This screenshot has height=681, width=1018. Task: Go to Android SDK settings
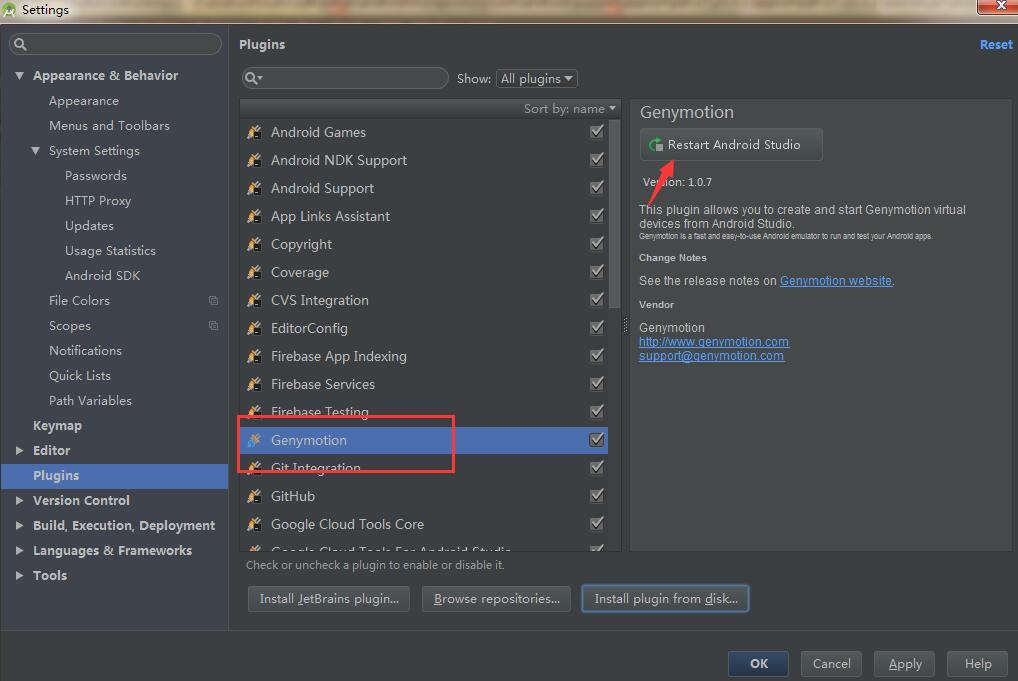[x=102, y=276]
